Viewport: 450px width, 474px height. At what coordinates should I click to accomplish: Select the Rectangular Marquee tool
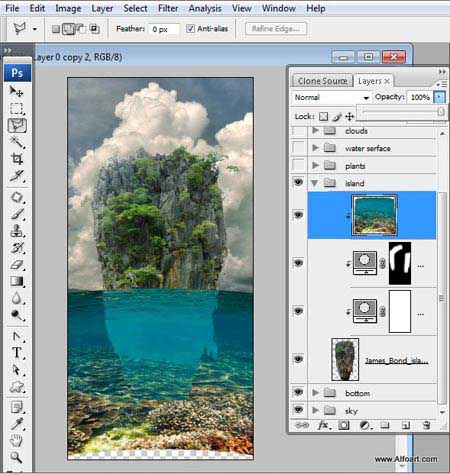[x=17, y=108]
